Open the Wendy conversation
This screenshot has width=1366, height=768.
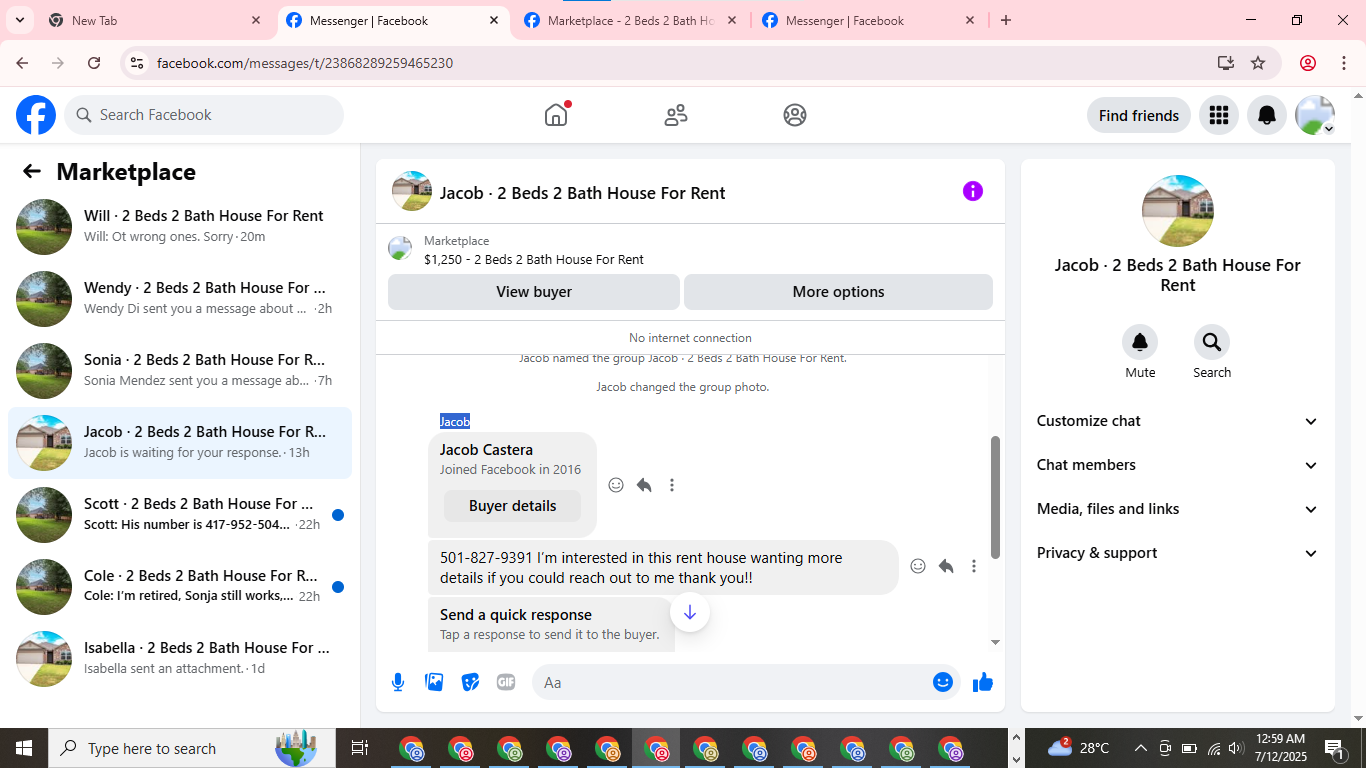[x=180, y=299]
